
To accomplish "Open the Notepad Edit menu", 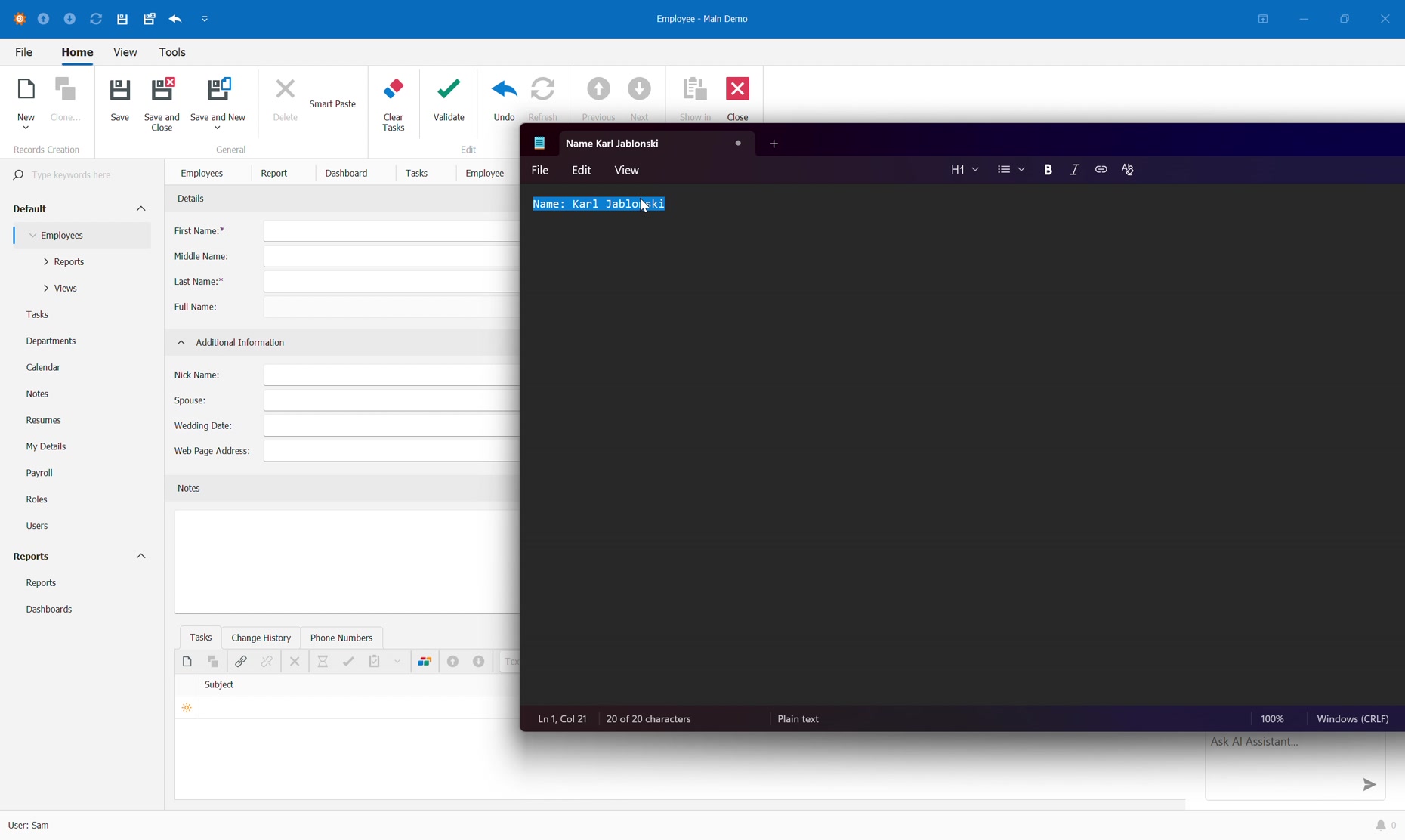I will click(x=582, y=171).
